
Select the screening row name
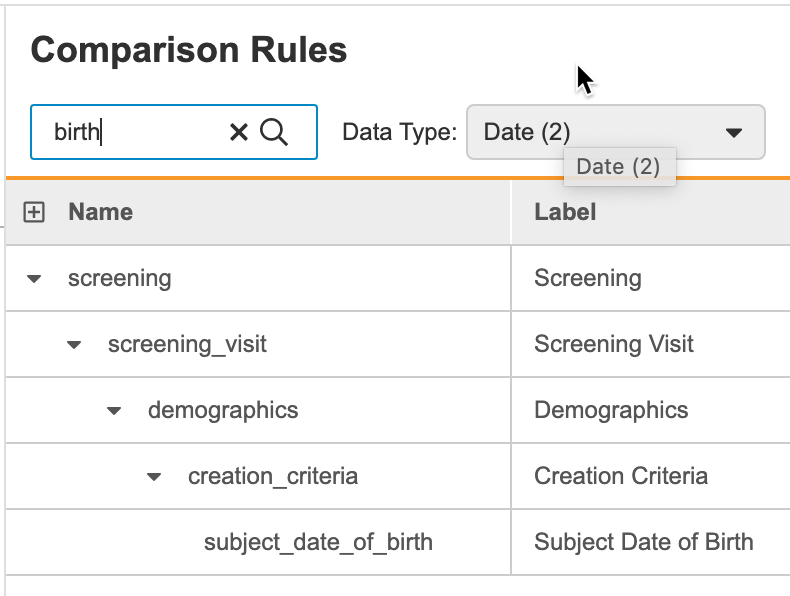point(119,278)
